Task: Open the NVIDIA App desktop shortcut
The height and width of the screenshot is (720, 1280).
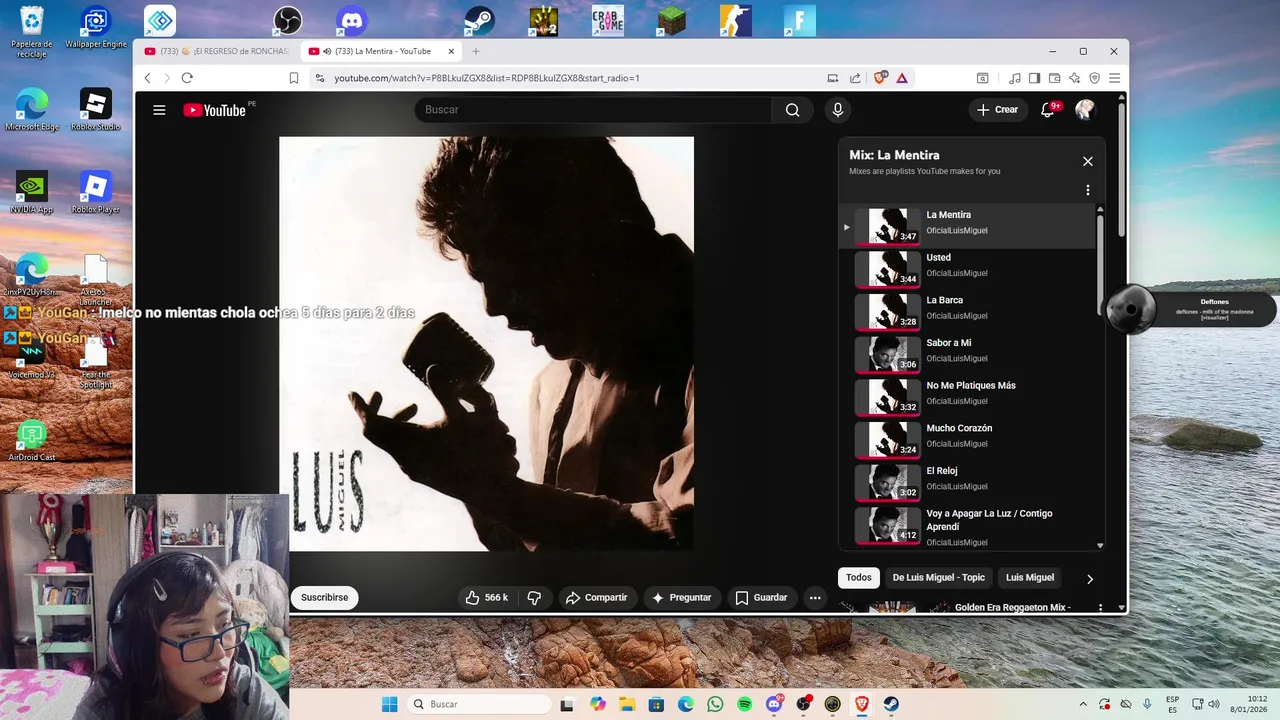Action: pyautogui.click(x=31, y=192)
